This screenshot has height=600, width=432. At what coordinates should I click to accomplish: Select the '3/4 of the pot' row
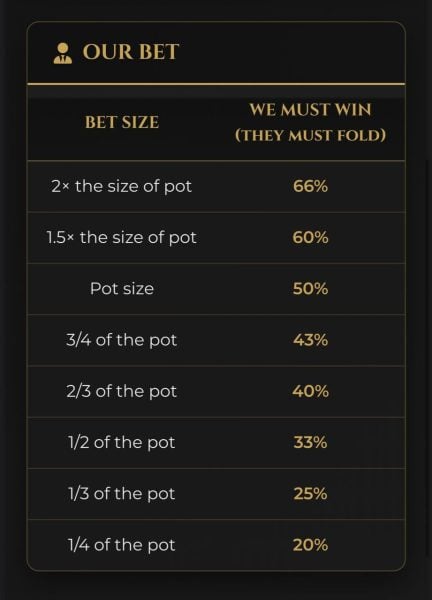[x=216, y=340]
